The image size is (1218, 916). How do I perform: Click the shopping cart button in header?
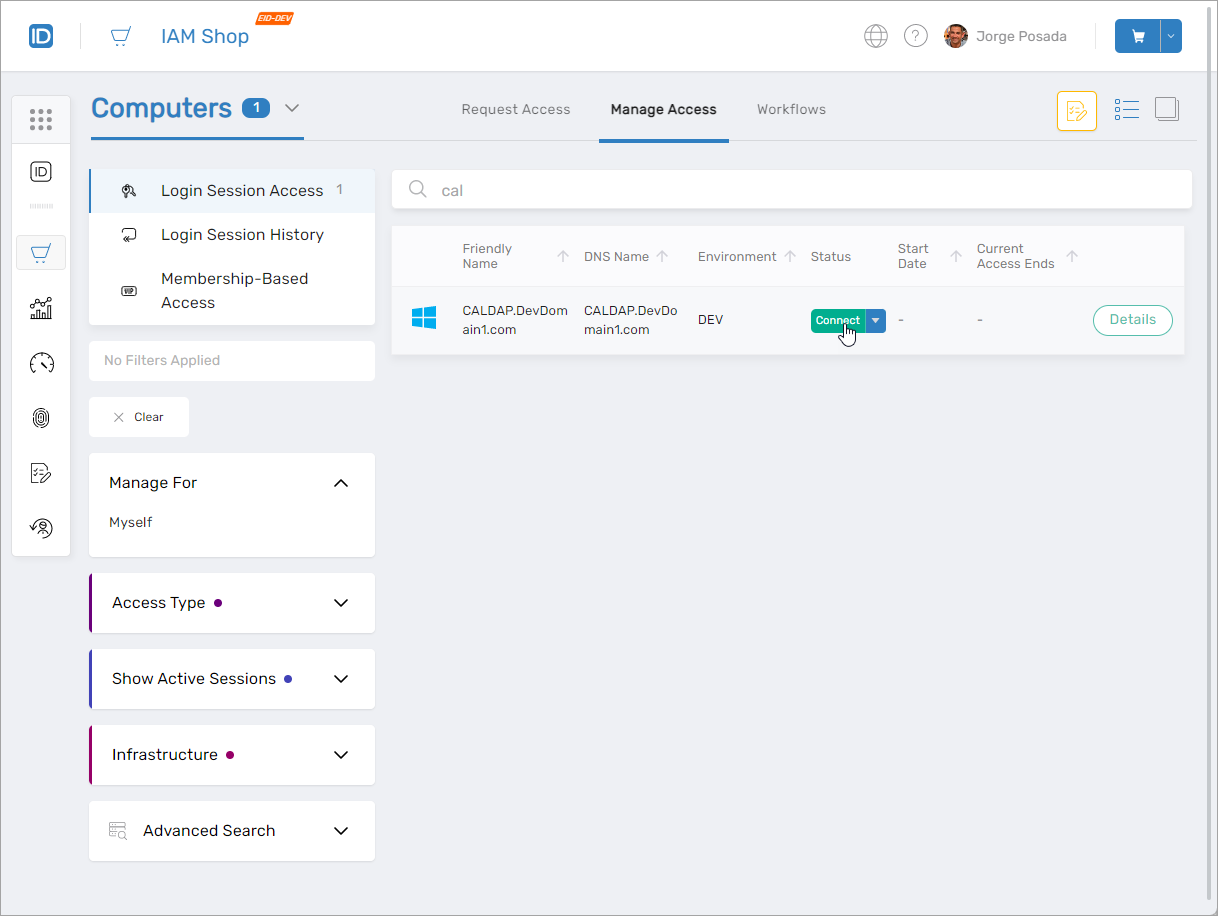1138,36
